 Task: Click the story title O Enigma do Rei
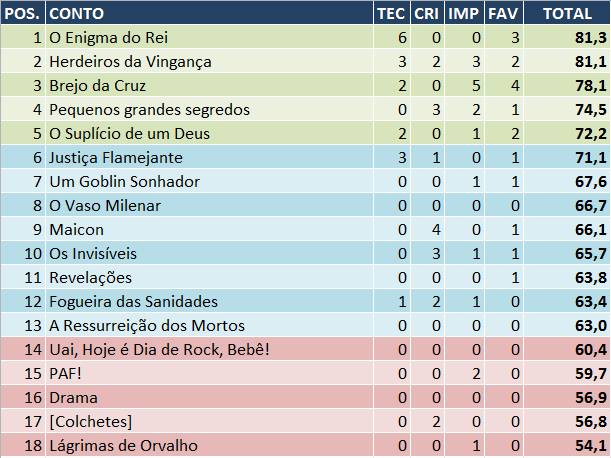tap(108, 37)
